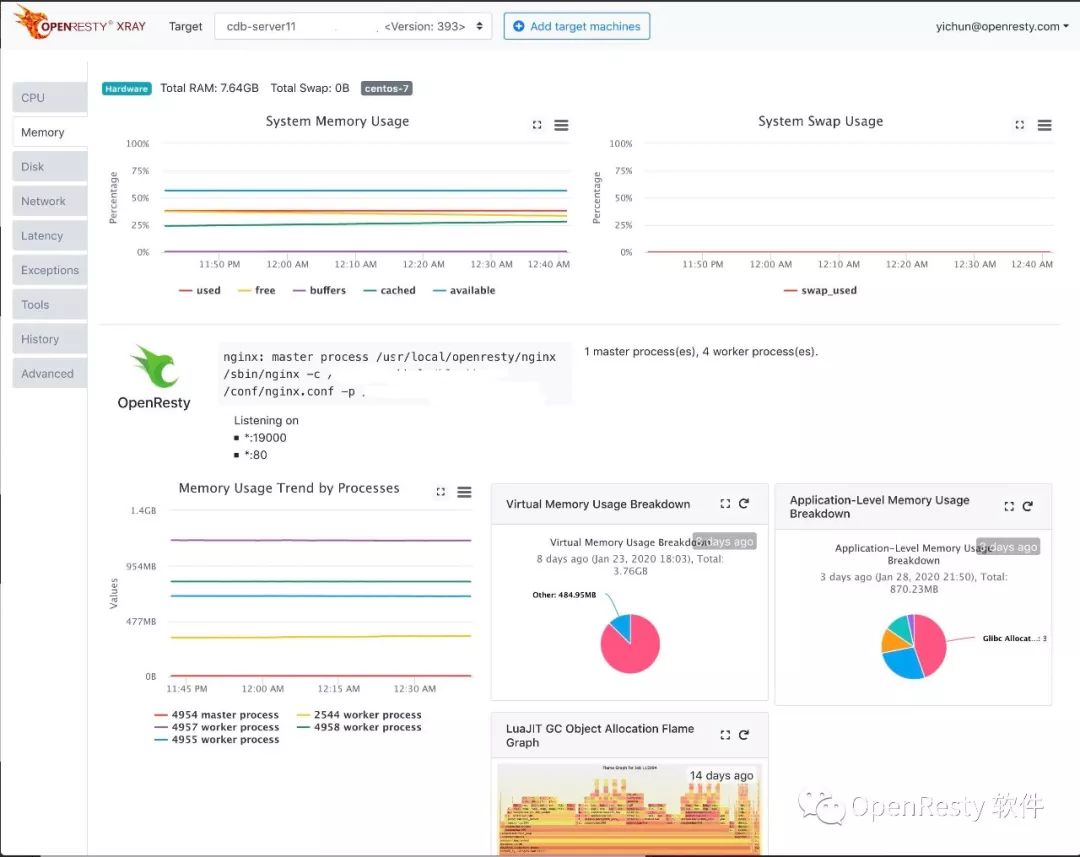Image resolution: width=1080 pixels, height=857 pixels.
Task: Expand System Memory Usage chart fullscreen
Action: click(537, 125)
